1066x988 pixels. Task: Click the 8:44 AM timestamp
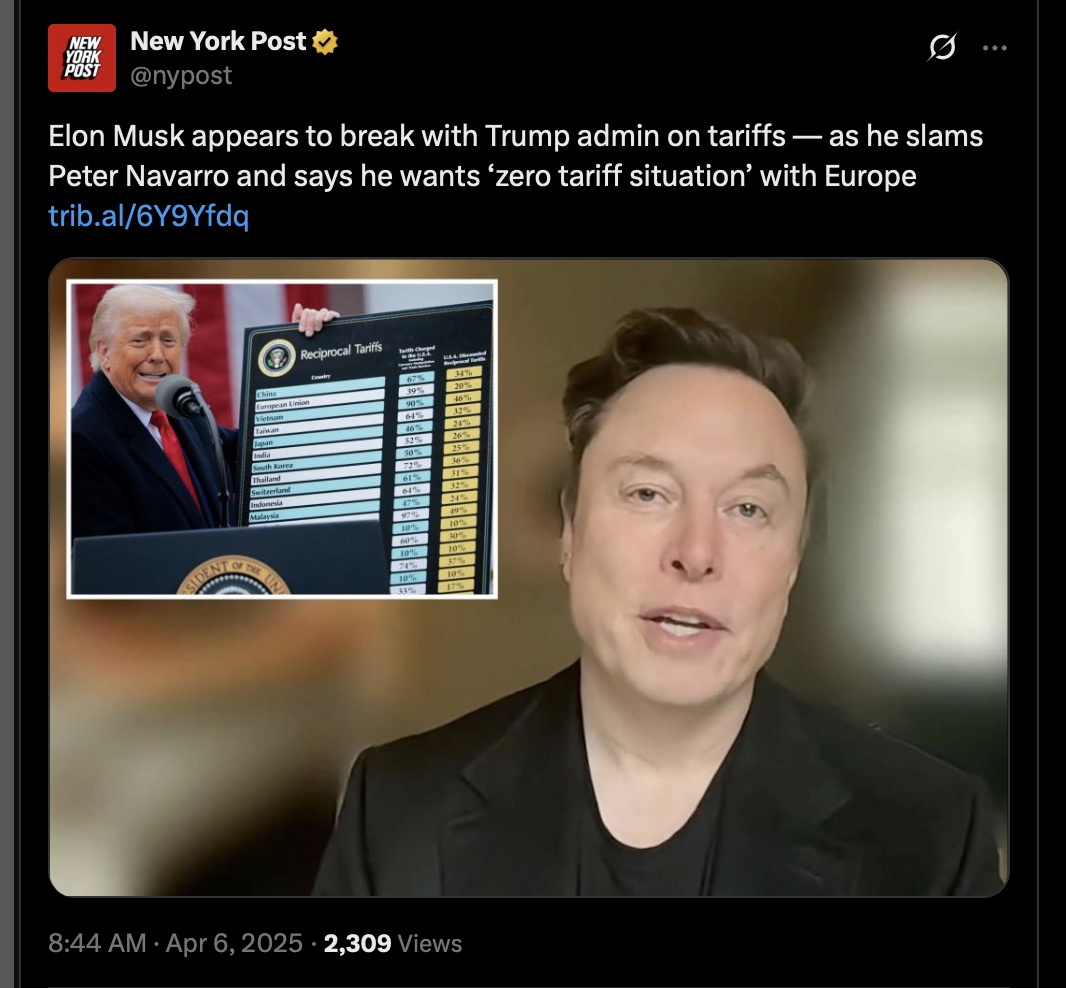pos(97,943)
